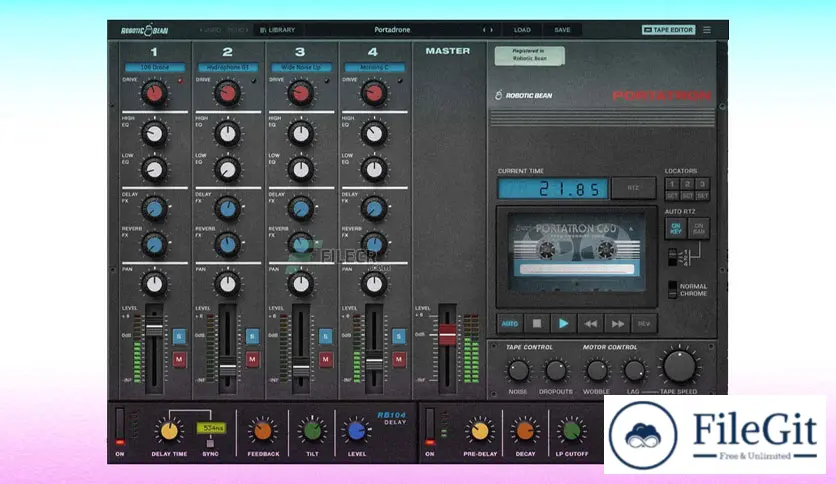Click the Lag knob
This screenshot has width=836, height=484.
point(634,370)
